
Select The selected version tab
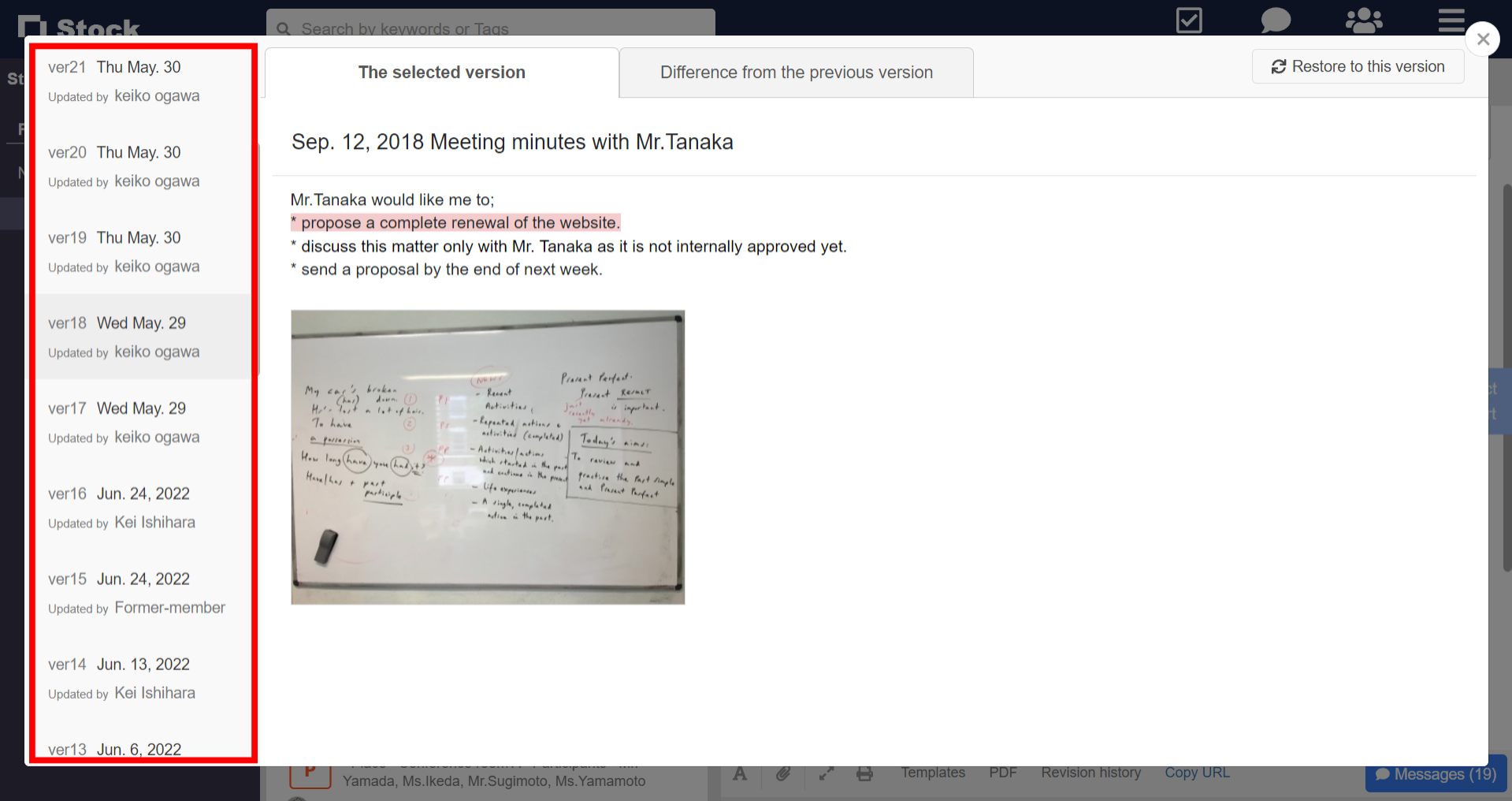point(441,72)
